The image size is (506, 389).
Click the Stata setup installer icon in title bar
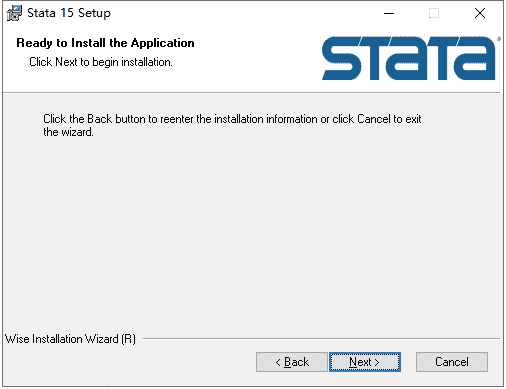14,13
